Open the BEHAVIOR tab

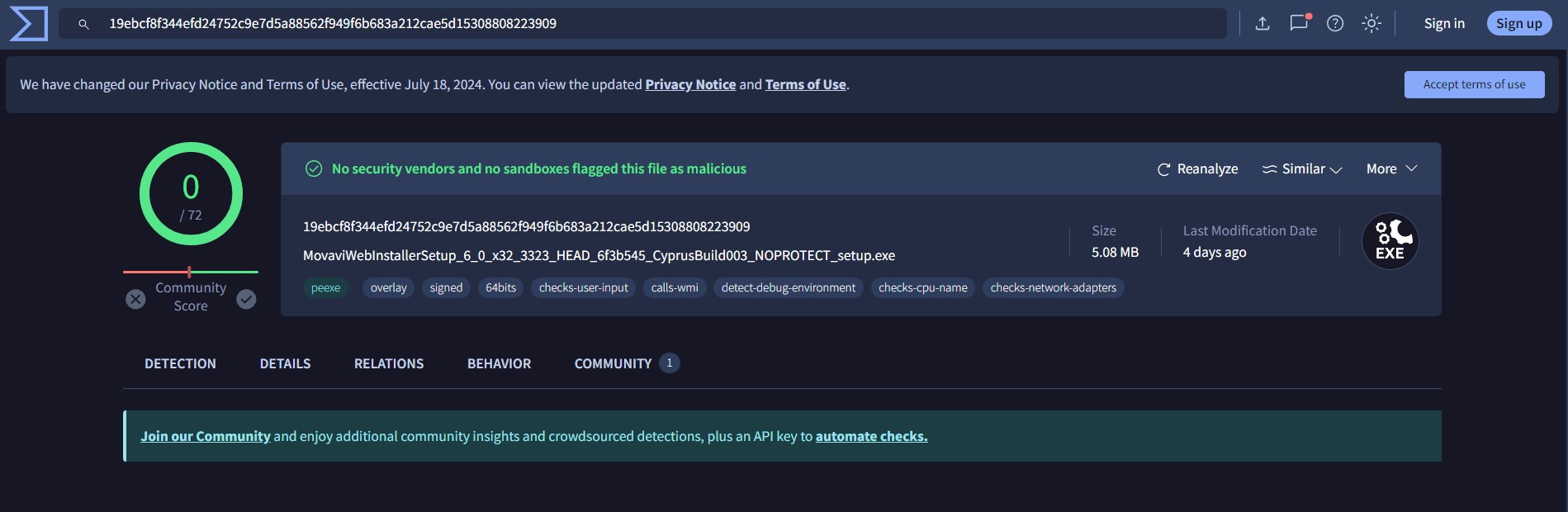click(x=499, y=363)
